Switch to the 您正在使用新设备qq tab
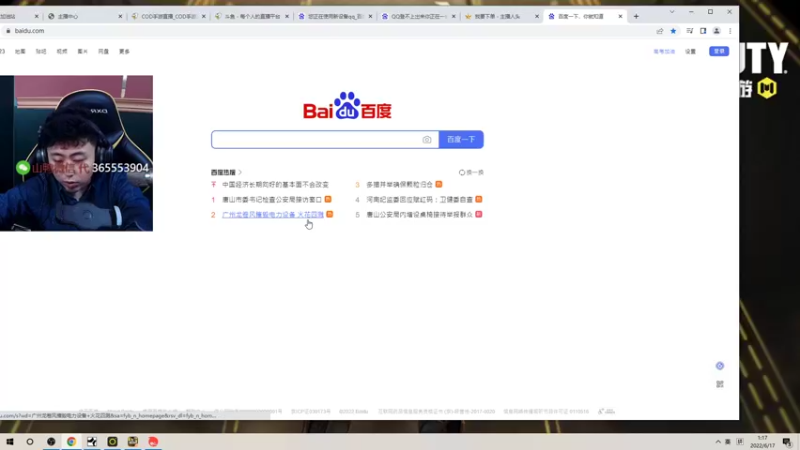This screenshot has height=450, width=800. (x=333, y=16)
